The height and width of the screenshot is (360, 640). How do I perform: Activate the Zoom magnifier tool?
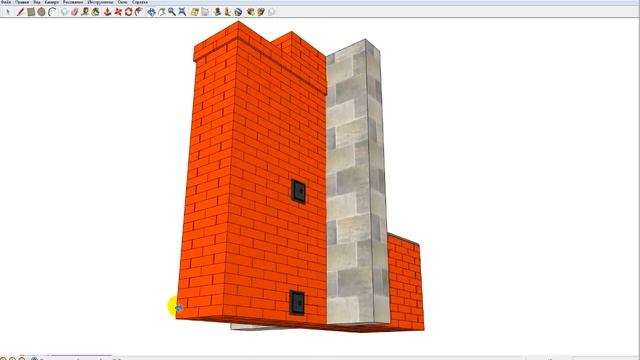pos(172,12)
